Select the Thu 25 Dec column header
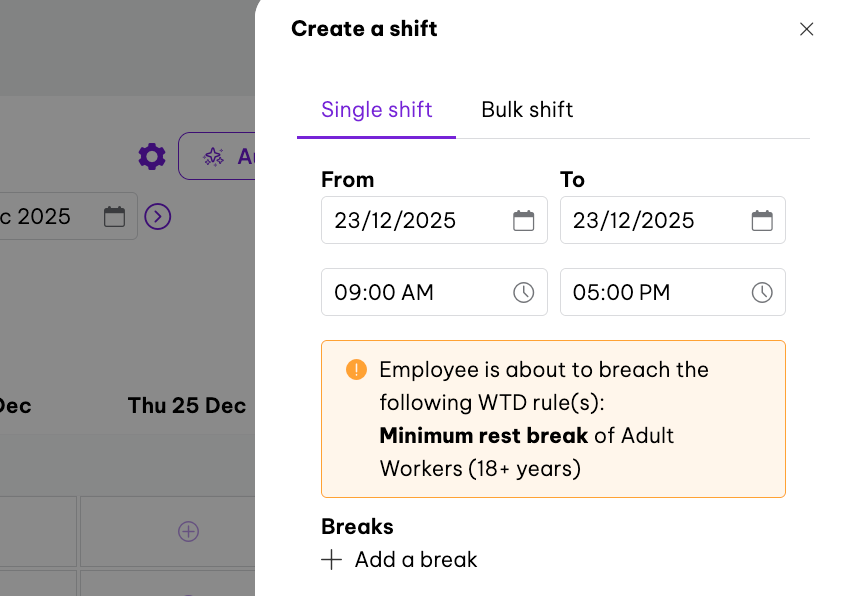Screen dimensions: 844x596 (x=187, y=406)
